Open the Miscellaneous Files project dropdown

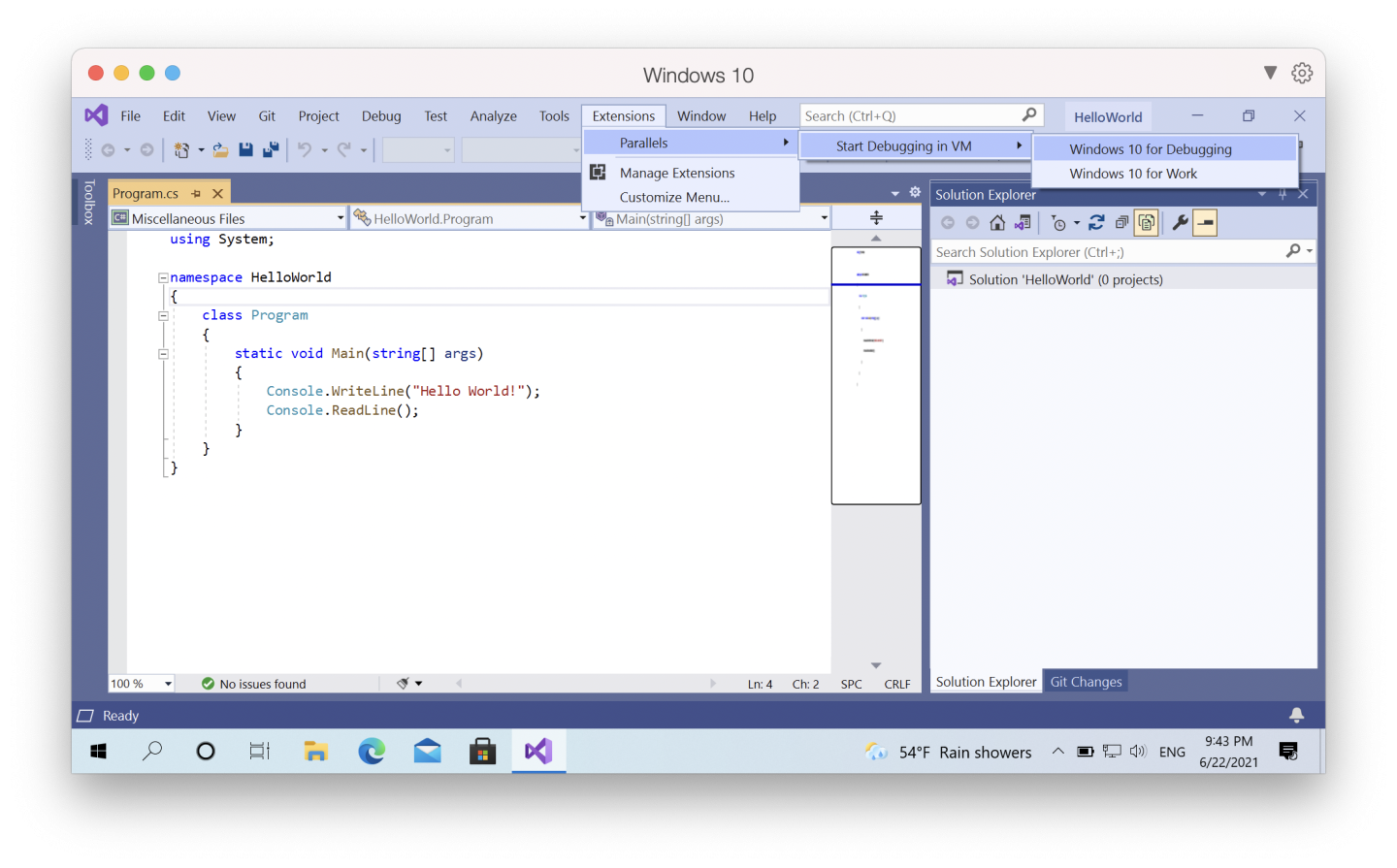(341, 218)
